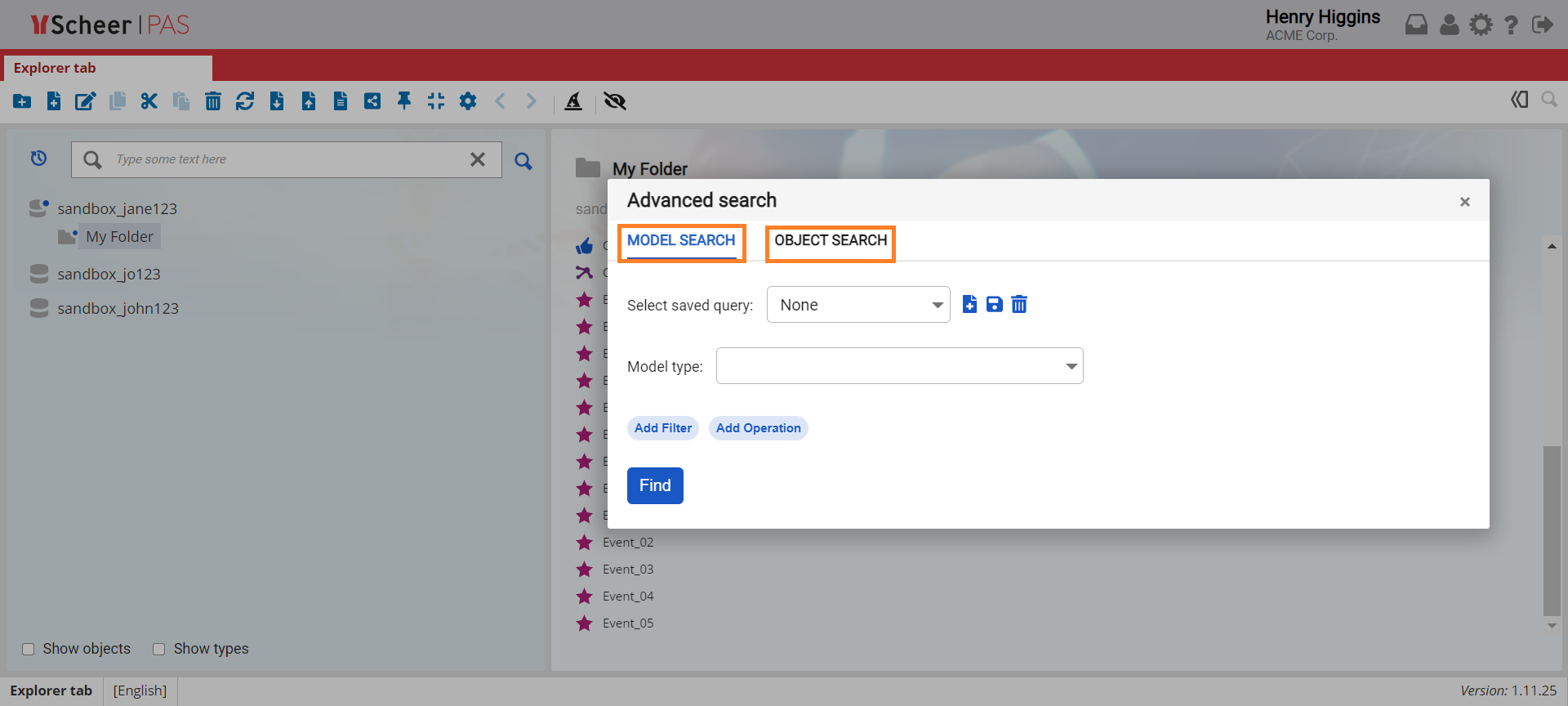
Task: Close the Advanced search dialog
Action: point(1465,202)
